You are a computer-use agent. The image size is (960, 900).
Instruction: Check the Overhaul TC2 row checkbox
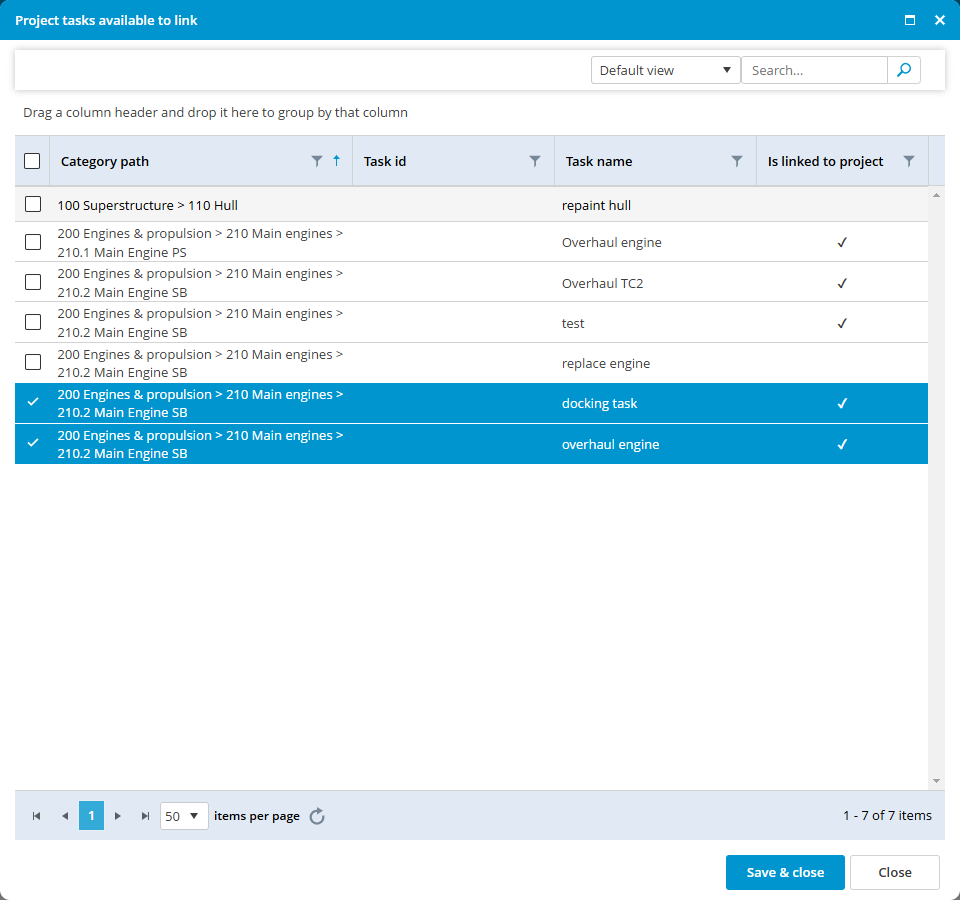33,282
